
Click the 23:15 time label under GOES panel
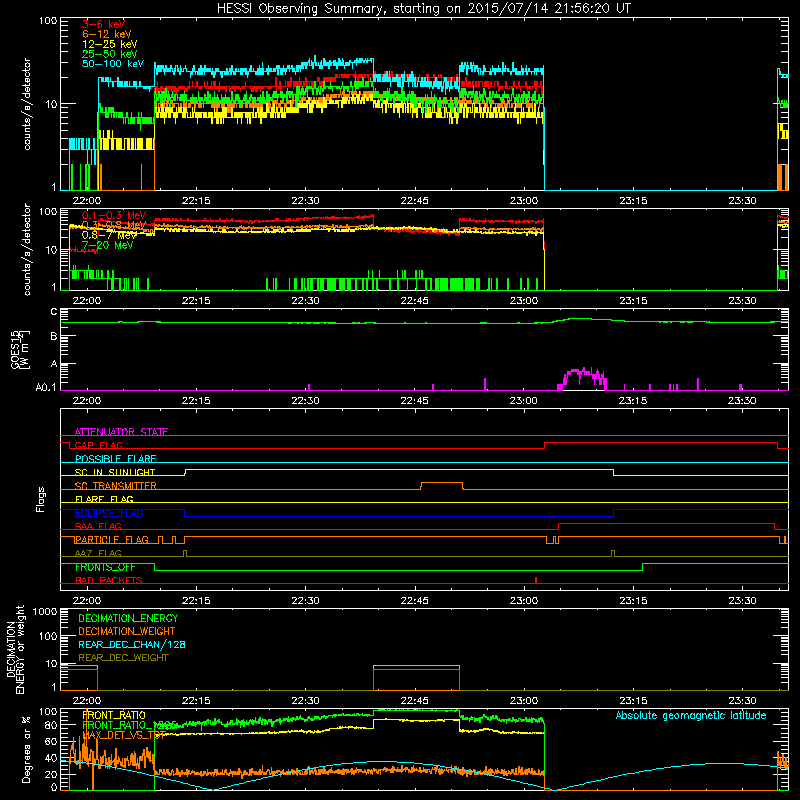click(633, 401)
